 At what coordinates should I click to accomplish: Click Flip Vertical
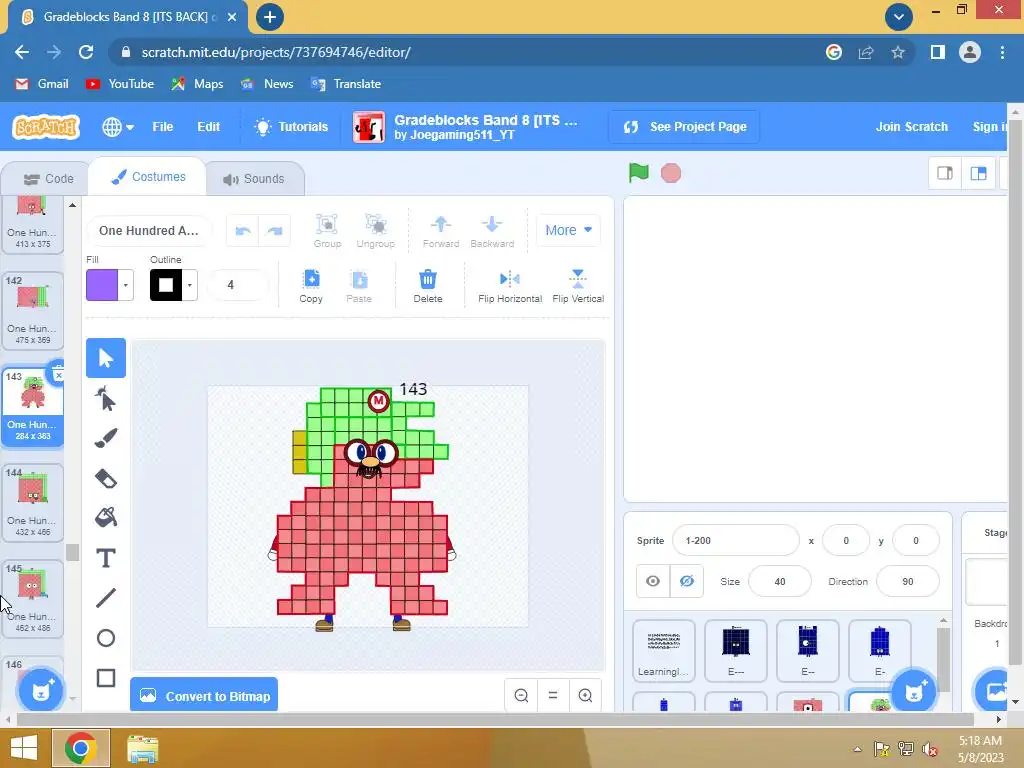(x=578, y=286)
